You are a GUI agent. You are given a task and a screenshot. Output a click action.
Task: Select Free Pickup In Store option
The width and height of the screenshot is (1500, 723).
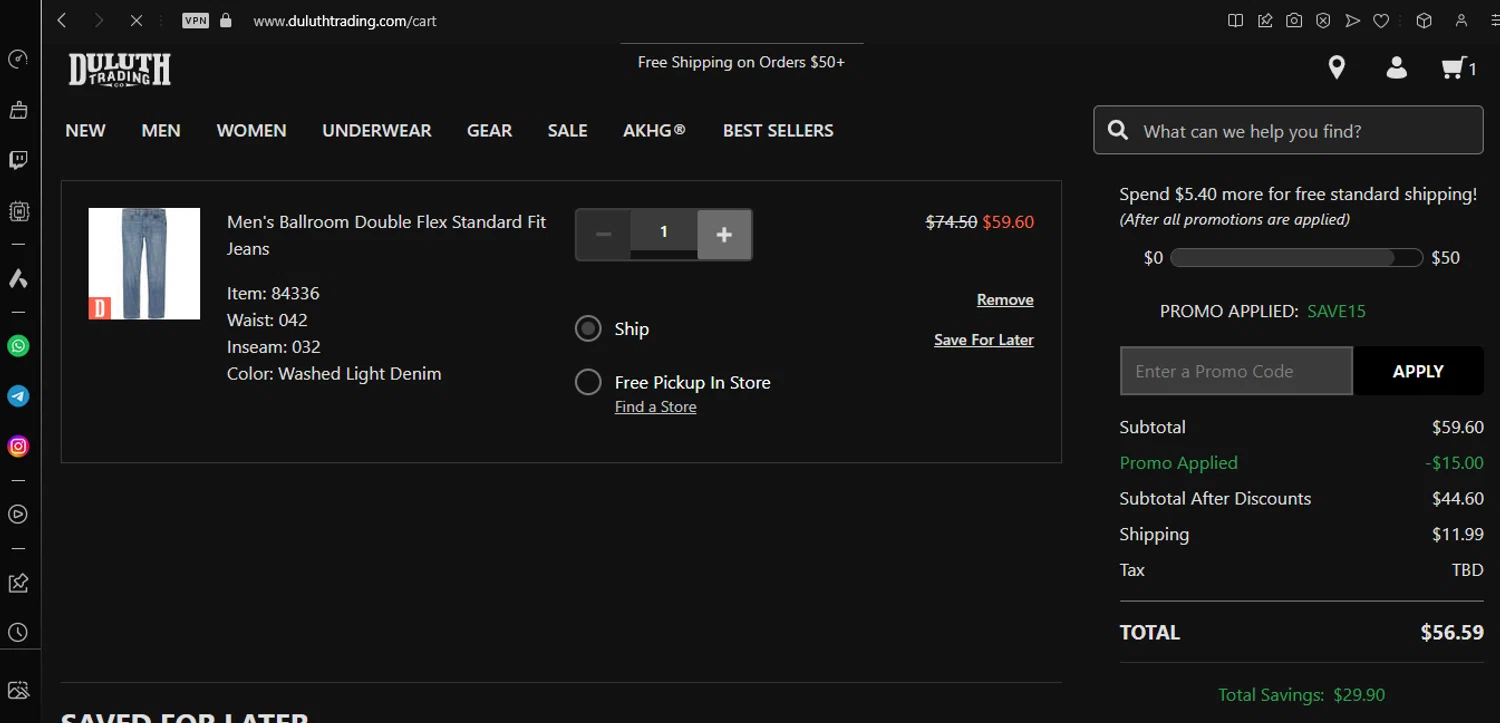[x=588, y=382]
